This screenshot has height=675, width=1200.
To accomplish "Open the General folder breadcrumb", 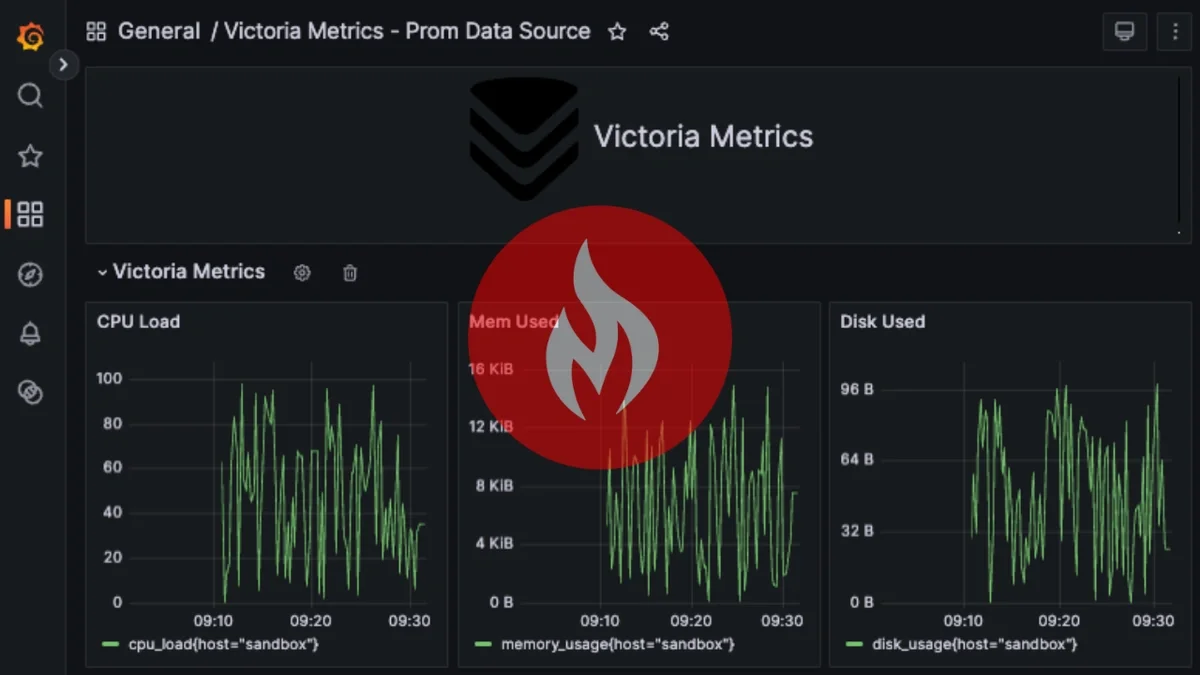I will point(158,31).
